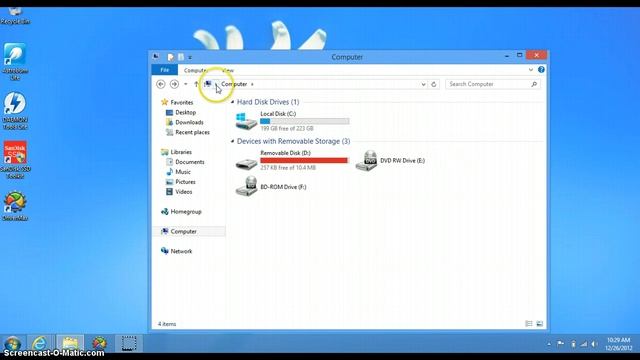Click "199 GB free of 223 GB" text

coord(287,129)
